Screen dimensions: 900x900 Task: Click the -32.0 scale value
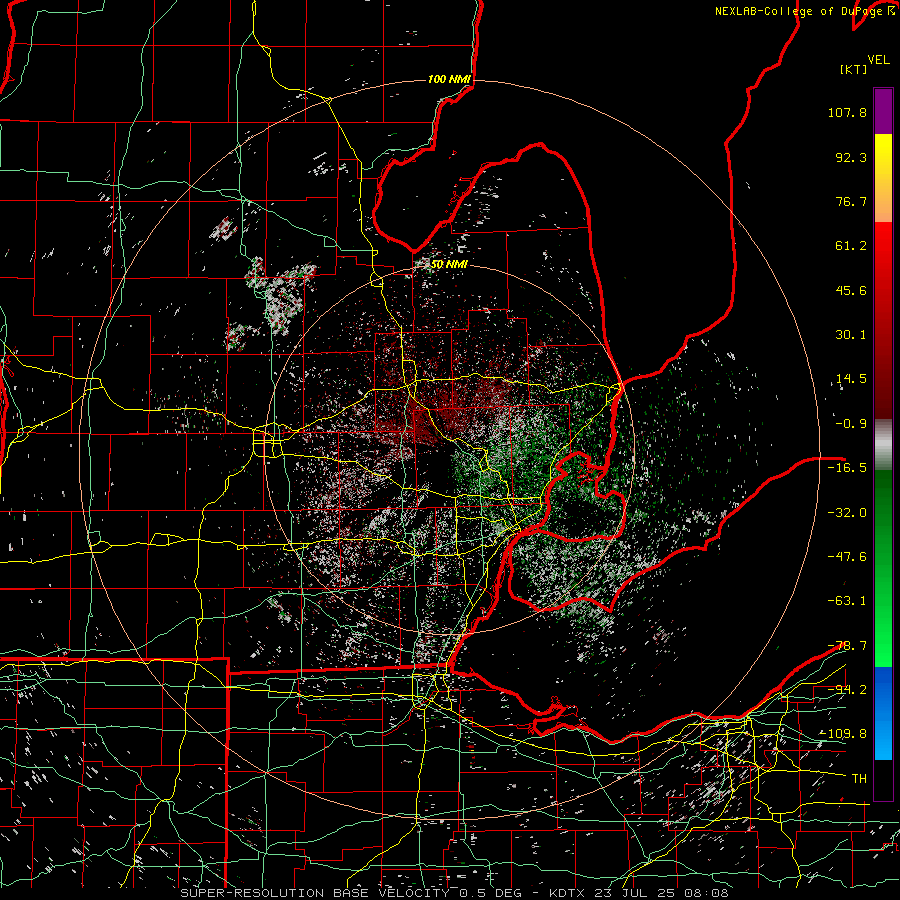[x=847, y=512]
